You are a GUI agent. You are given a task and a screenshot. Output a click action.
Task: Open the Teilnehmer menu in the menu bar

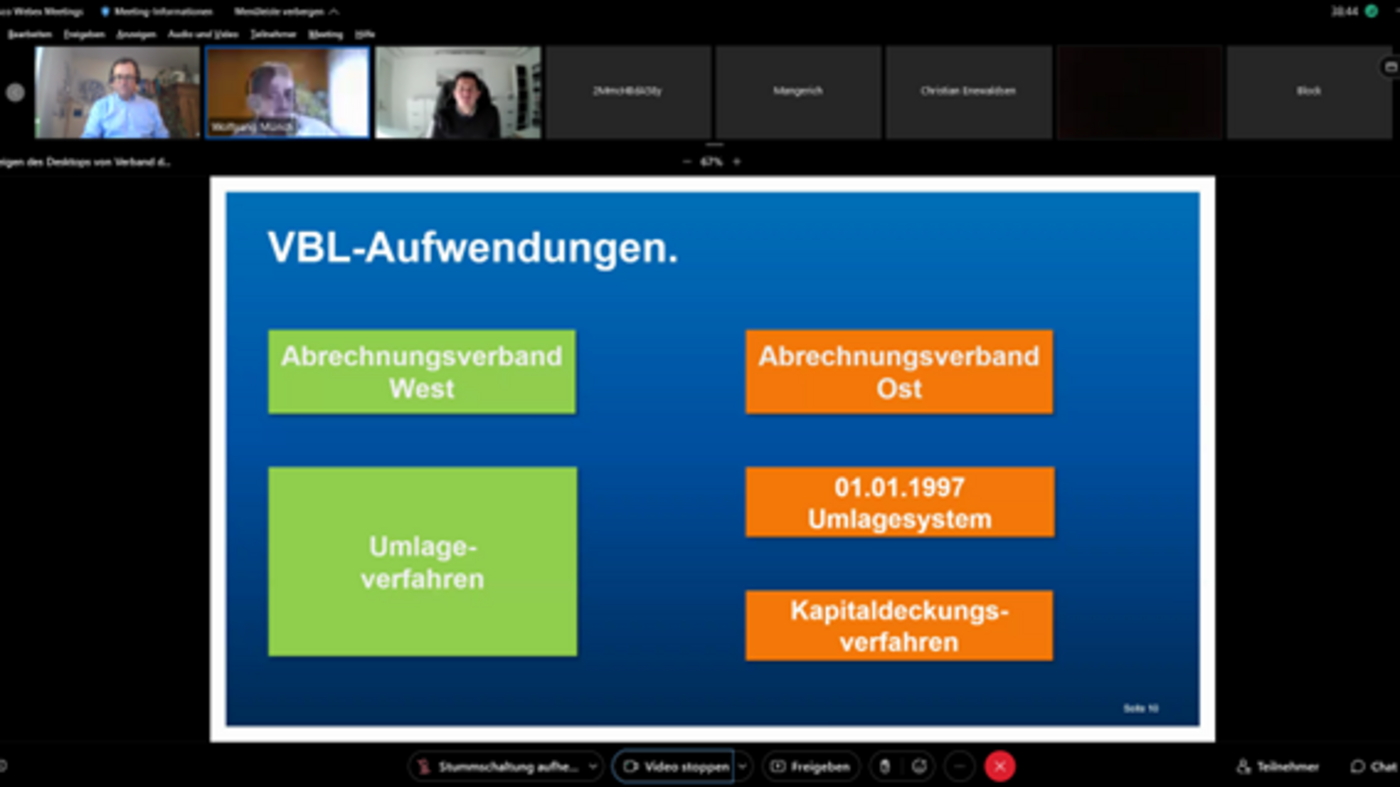273,34
